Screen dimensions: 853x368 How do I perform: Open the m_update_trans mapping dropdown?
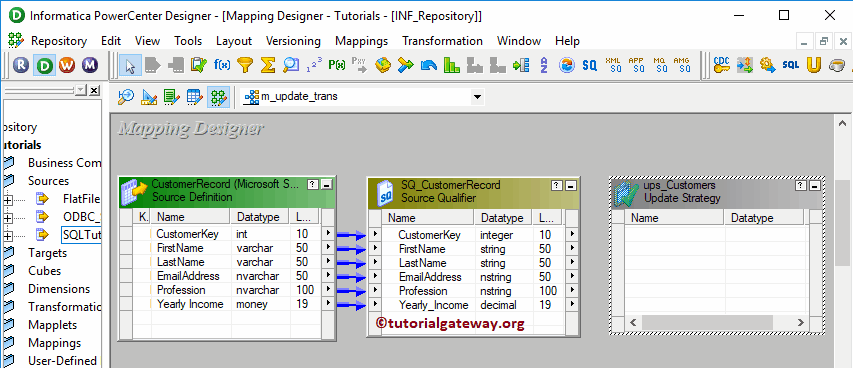pyautogui.click(x=477, y=97)
